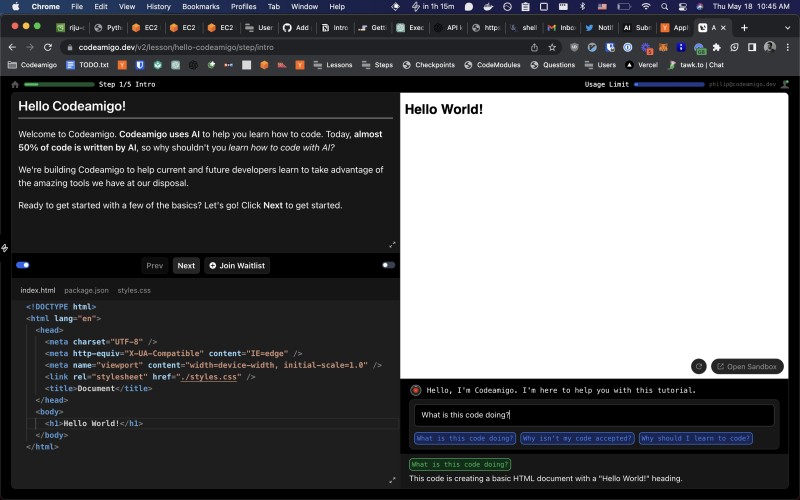The height and width of the screenshot is (500, 800).
Task: Click Join Waitlist button
Action: point(237,265)
